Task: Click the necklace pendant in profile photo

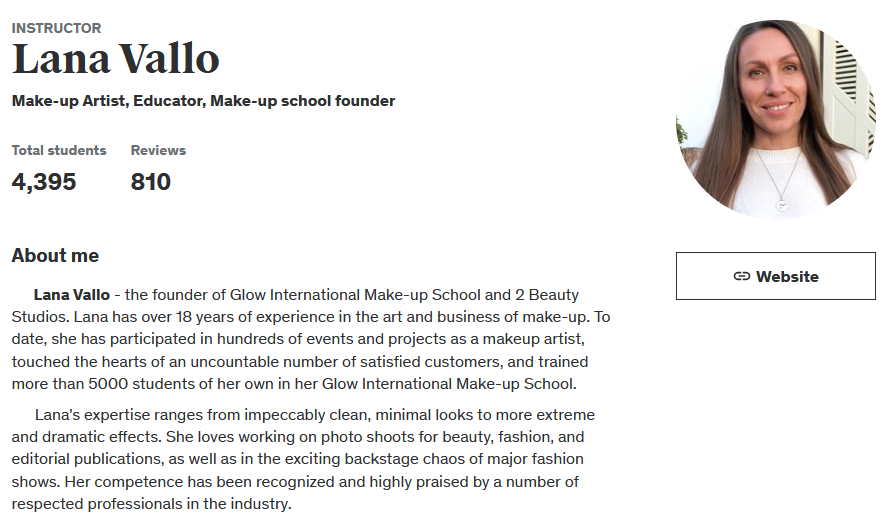Action: point(782,204)
